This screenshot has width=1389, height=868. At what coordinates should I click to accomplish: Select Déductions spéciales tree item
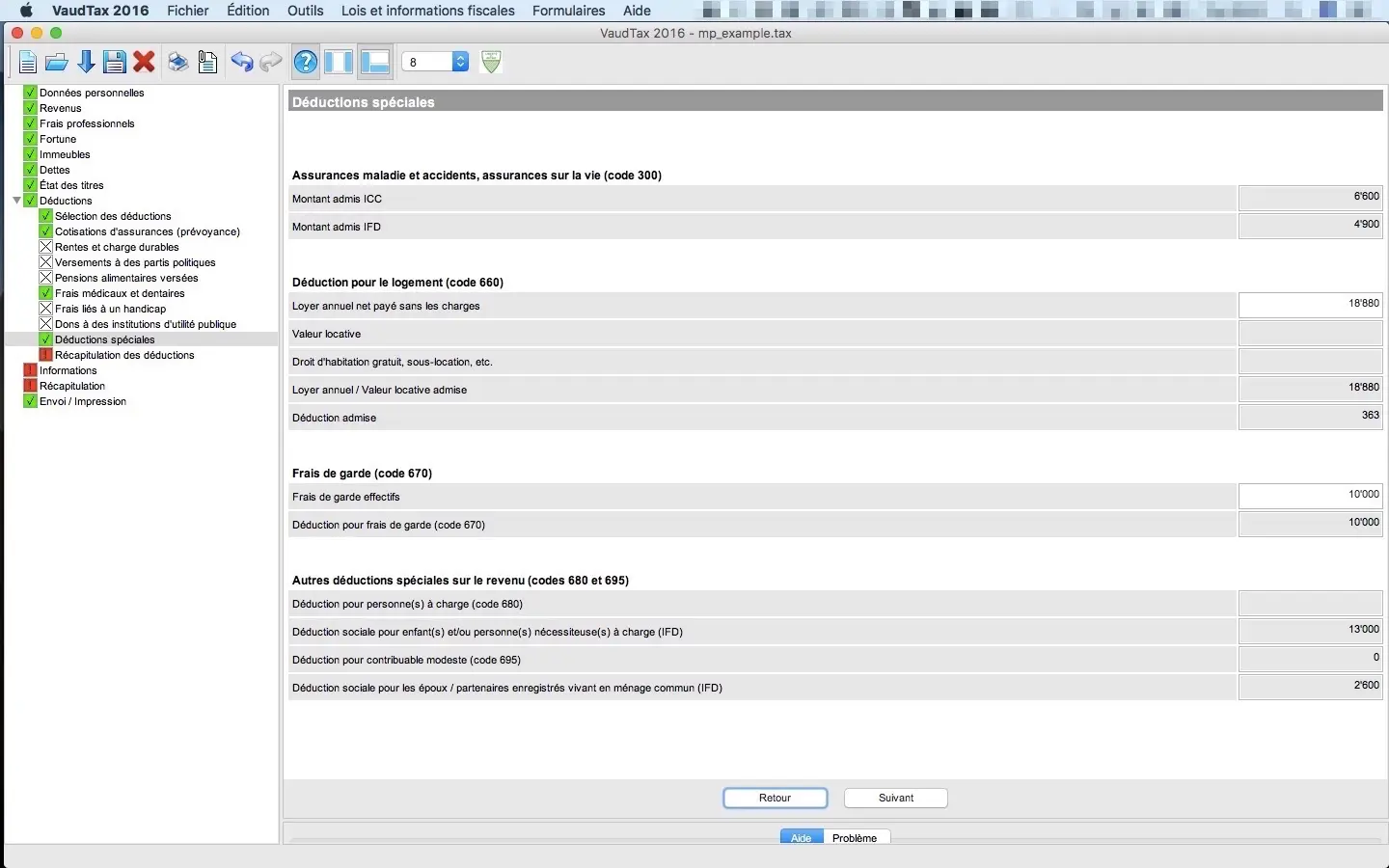[105, 339]
